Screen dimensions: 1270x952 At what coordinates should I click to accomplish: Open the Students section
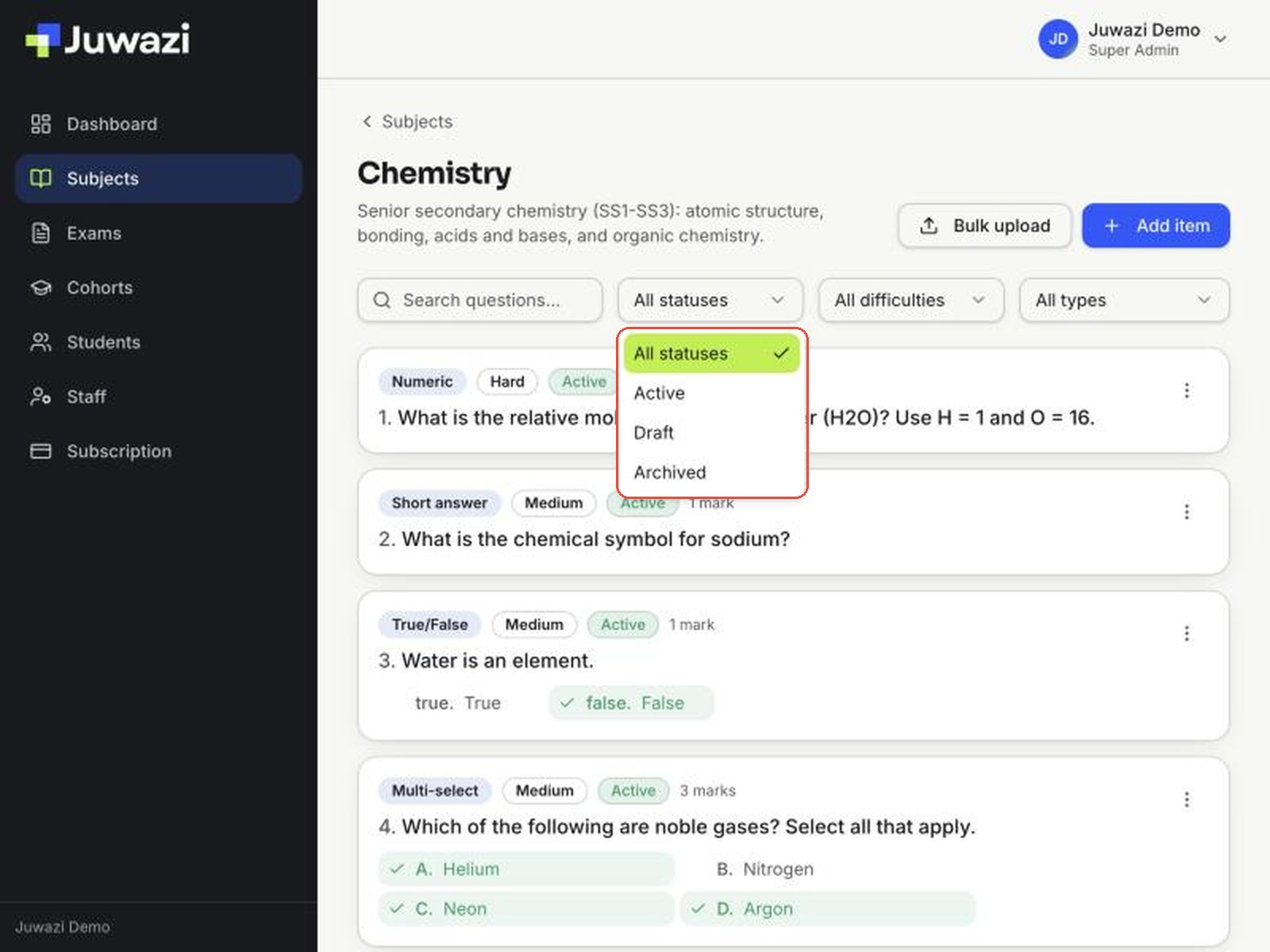(x=158, y=342)
